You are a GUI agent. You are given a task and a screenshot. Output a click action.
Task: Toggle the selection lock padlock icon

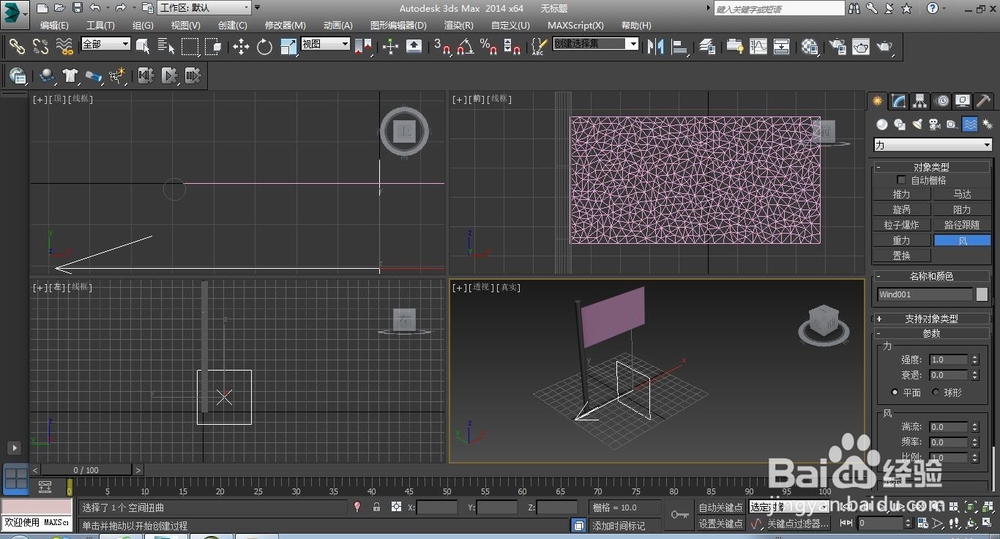click(377, 506)
